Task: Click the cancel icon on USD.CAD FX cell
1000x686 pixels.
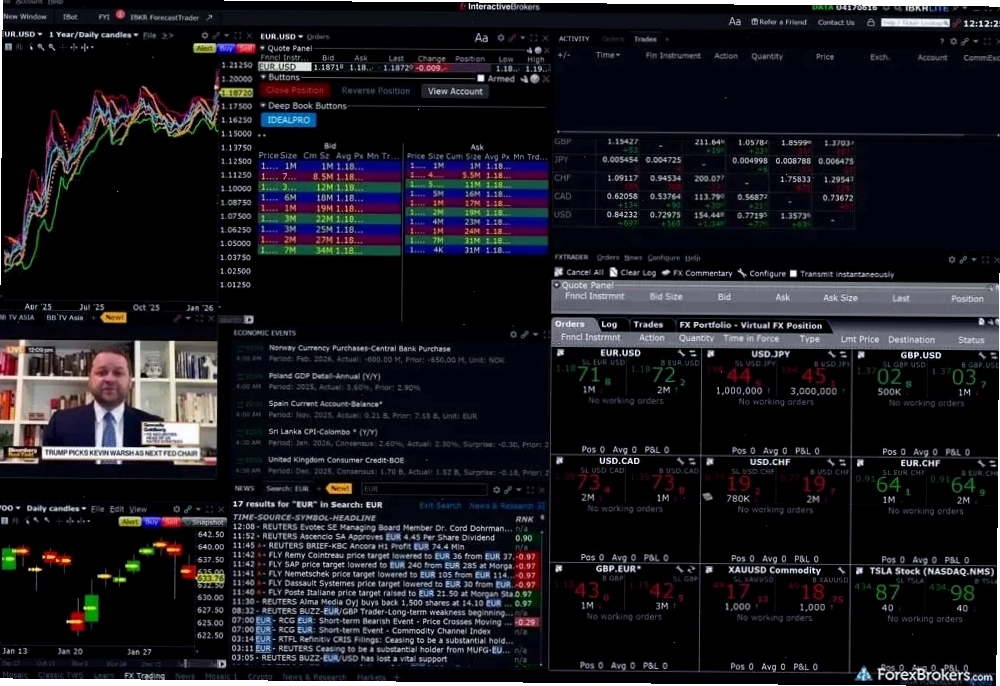Action: [559, 460]
